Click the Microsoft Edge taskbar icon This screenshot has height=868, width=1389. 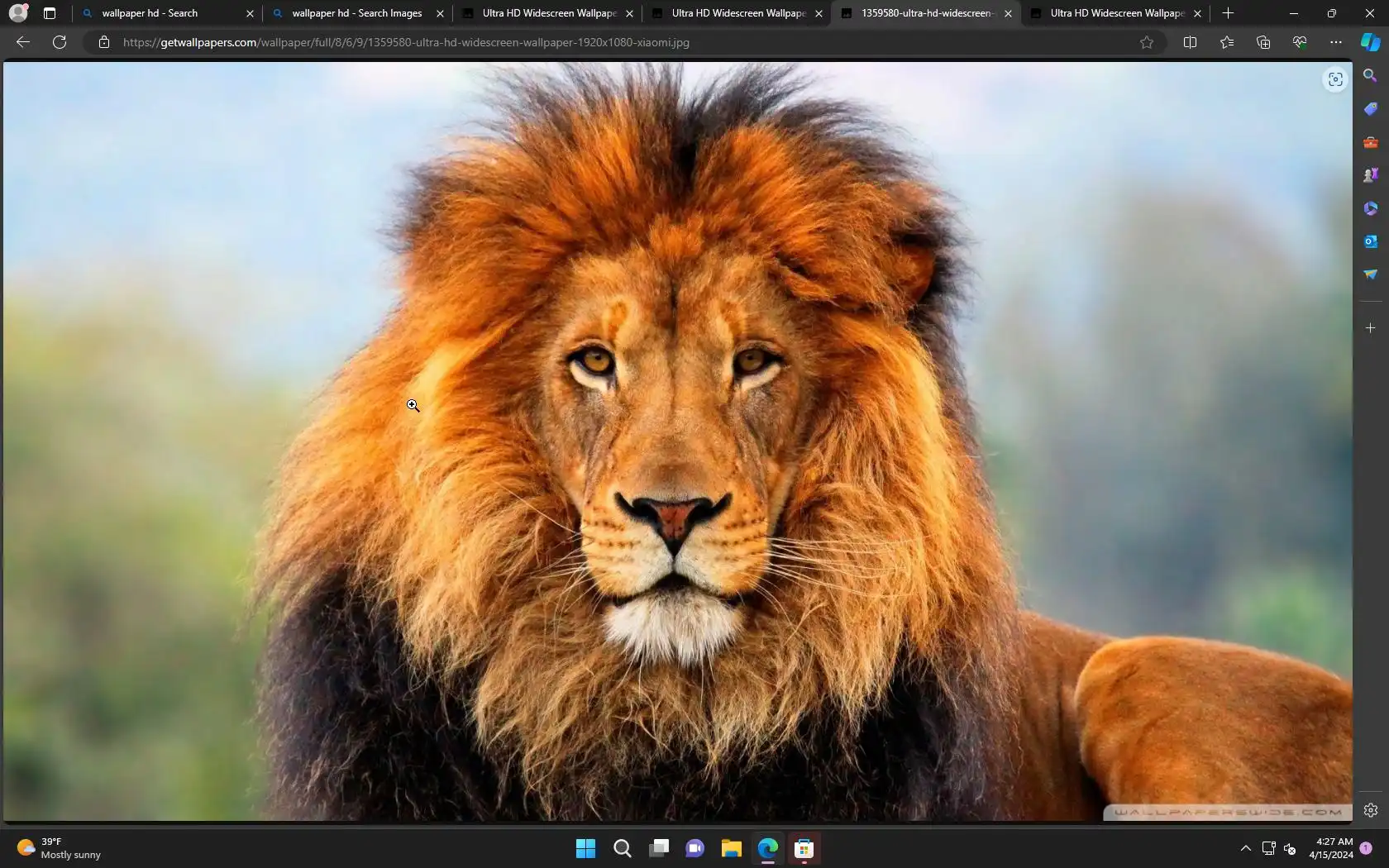point(767,848)
